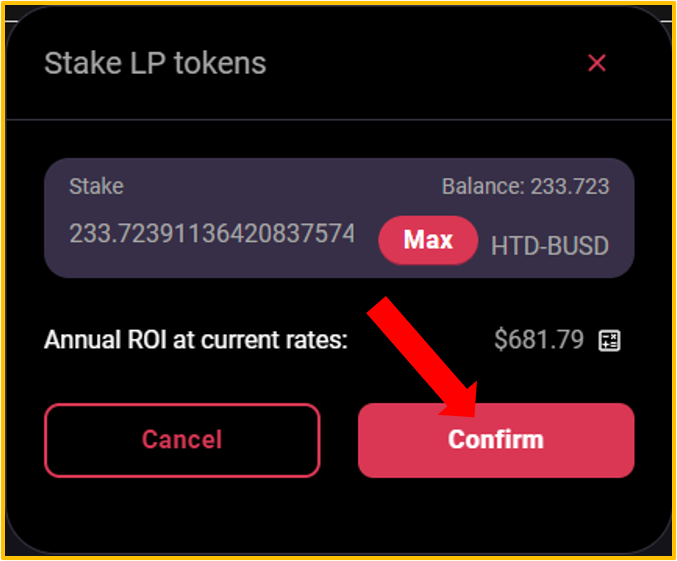Close the Stake LP tokens dialog

point(597,63)
